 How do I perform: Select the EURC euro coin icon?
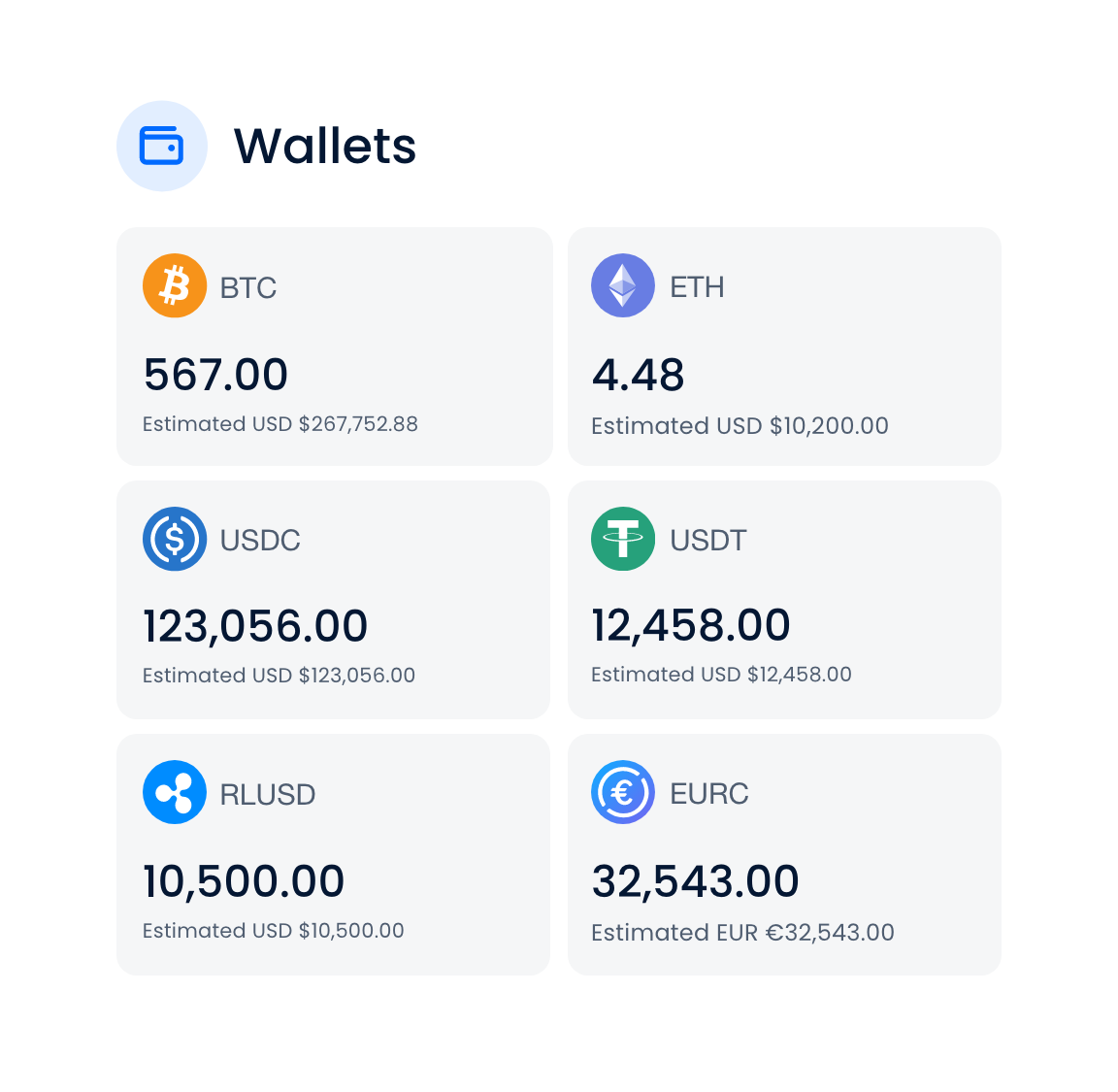click(x=623, y=792)
